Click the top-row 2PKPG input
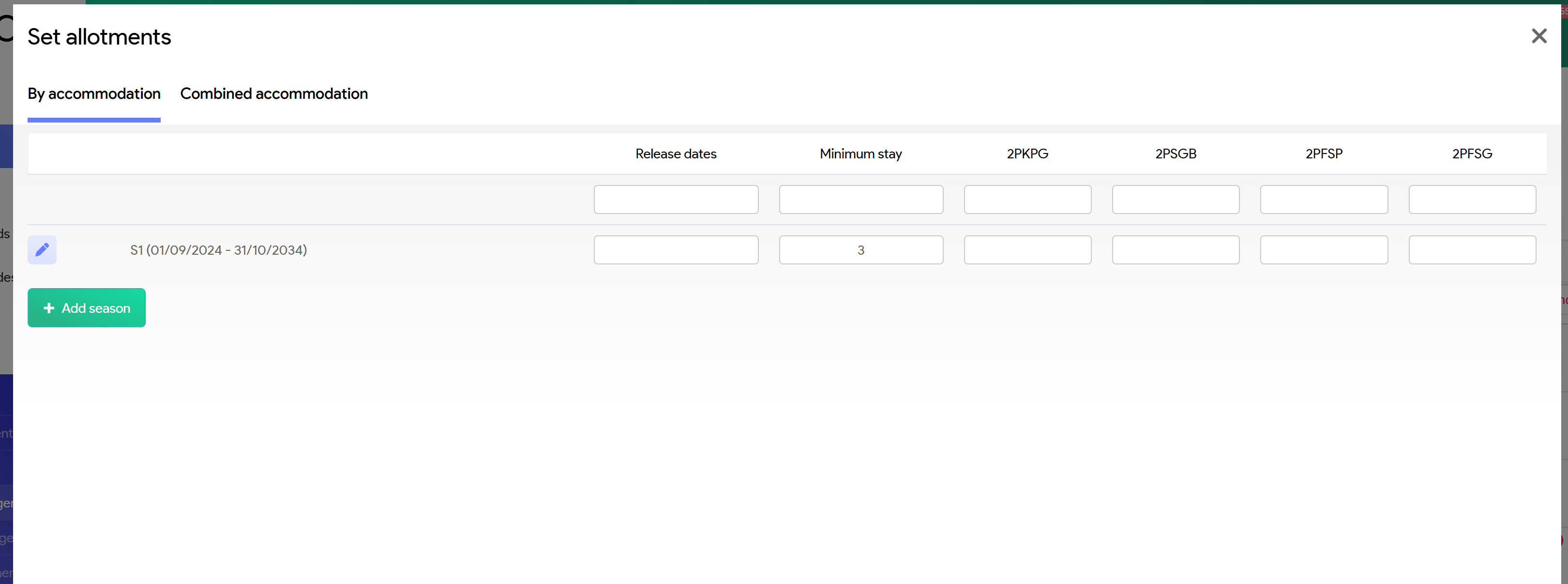 click(1027, 200)
